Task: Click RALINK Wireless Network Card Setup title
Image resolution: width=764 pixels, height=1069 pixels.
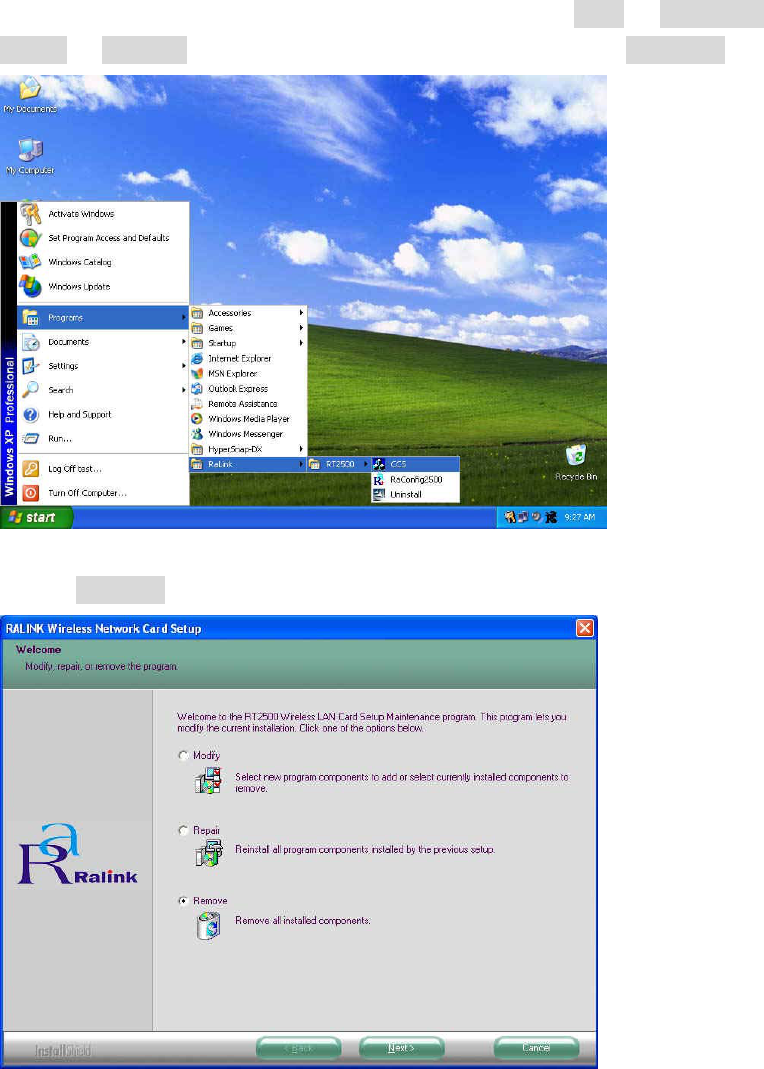Action: coord(104,629)
